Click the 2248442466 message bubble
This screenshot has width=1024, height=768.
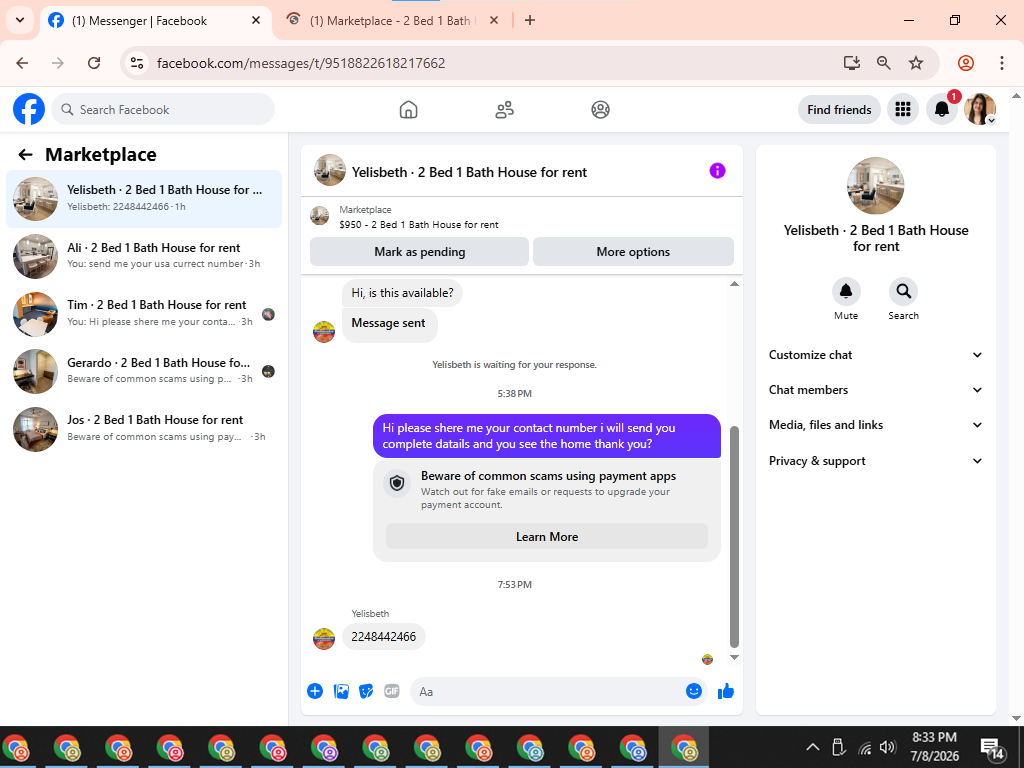click(383, 637)
